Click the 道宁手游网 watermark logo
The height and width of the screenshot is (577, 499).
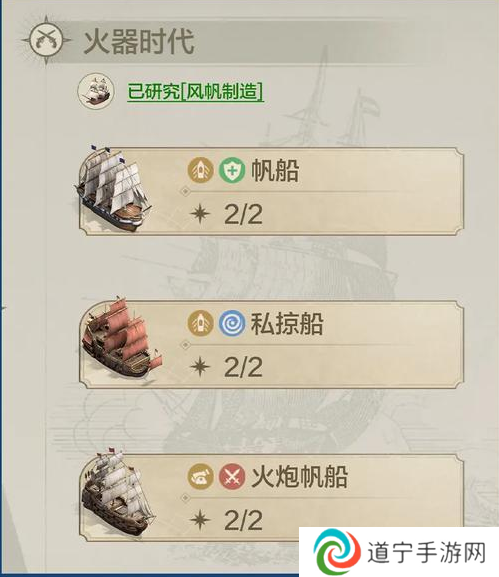point(400,552)
